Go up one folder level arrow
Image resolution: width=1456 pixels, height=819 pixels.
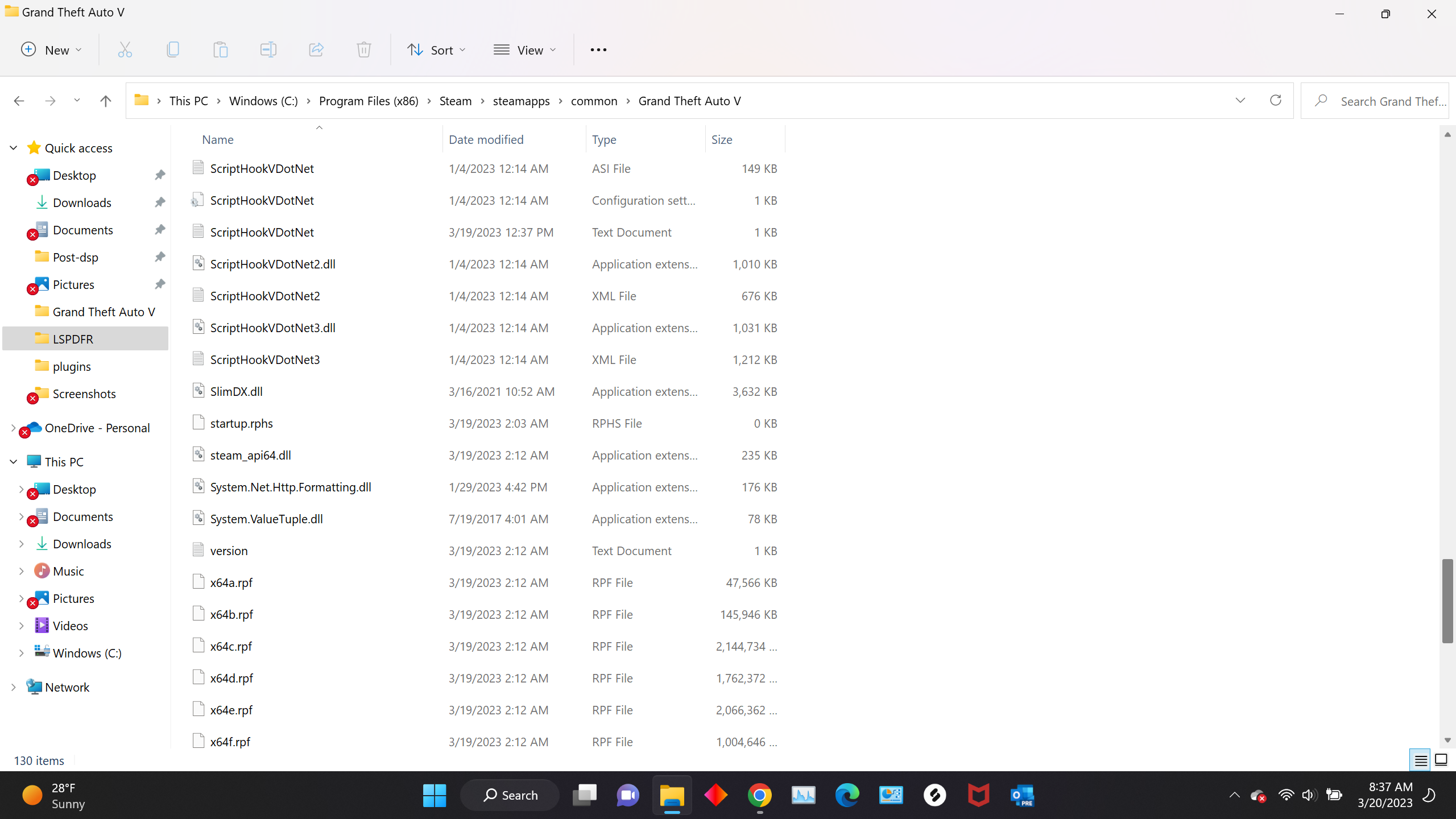[x=105, y=101]
